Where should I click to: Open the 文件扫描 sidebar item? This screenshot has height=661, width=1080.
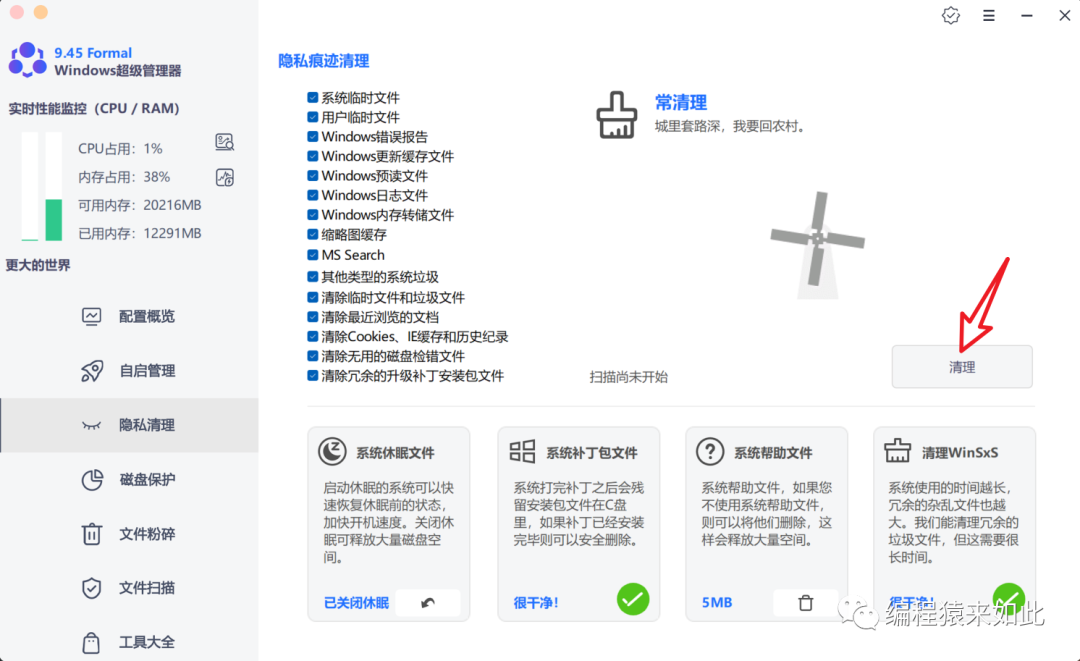[129, 588]
